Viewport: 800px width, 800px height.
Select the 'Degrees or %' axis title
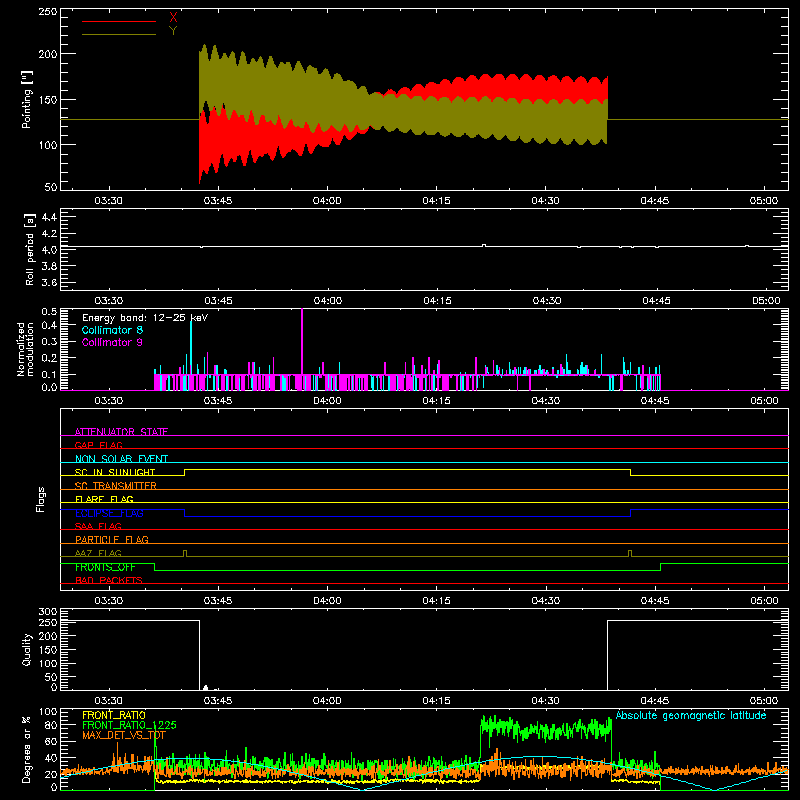27,749
